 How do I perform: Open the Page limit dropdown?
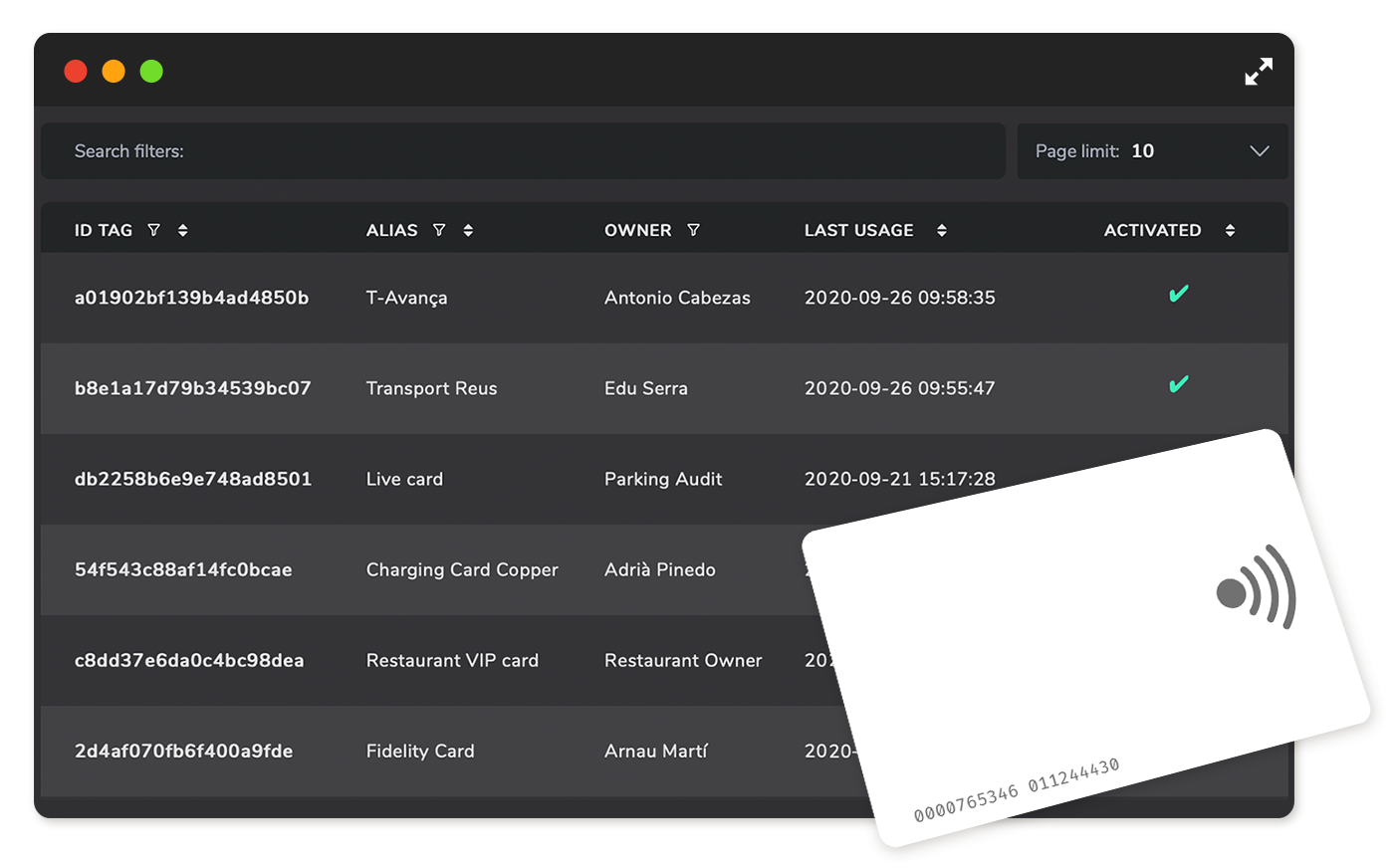(x=1151, y=151)
